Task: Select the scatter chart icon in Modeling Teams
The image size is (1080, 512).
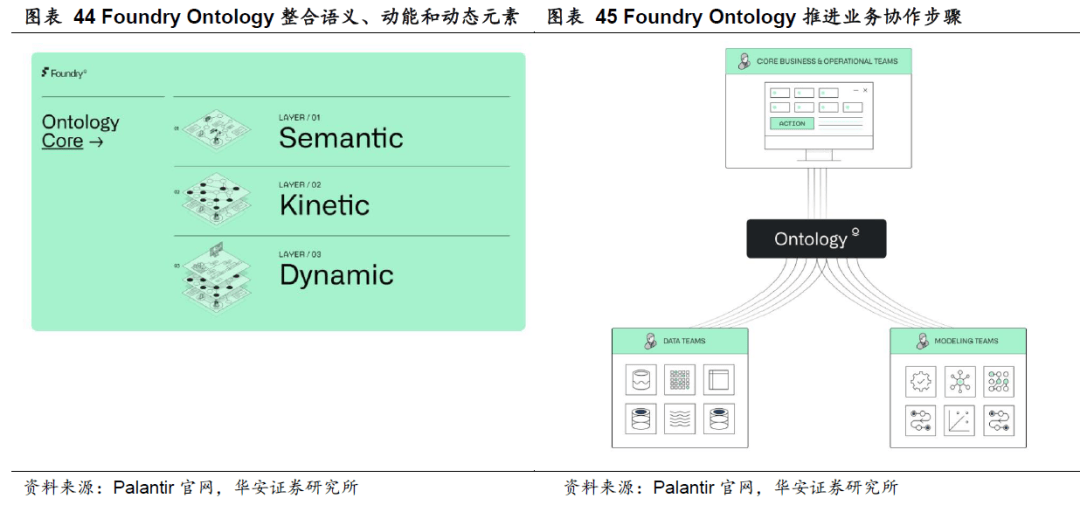Action: (x=960, y=420)
